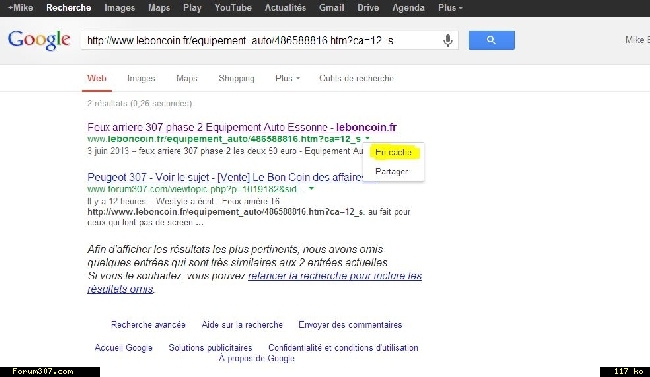This screenshot has width=650, height=377.
Task: Open 'Accueil Google' footer link
Action: (x=124, y=348)
